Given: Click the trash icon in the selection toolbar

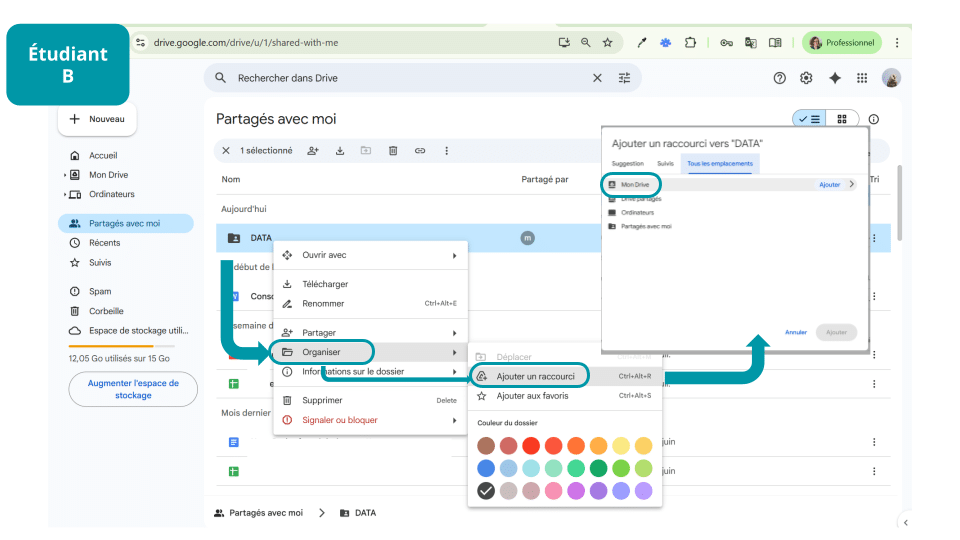Looking at the screenshot, I should pos(393,151).
